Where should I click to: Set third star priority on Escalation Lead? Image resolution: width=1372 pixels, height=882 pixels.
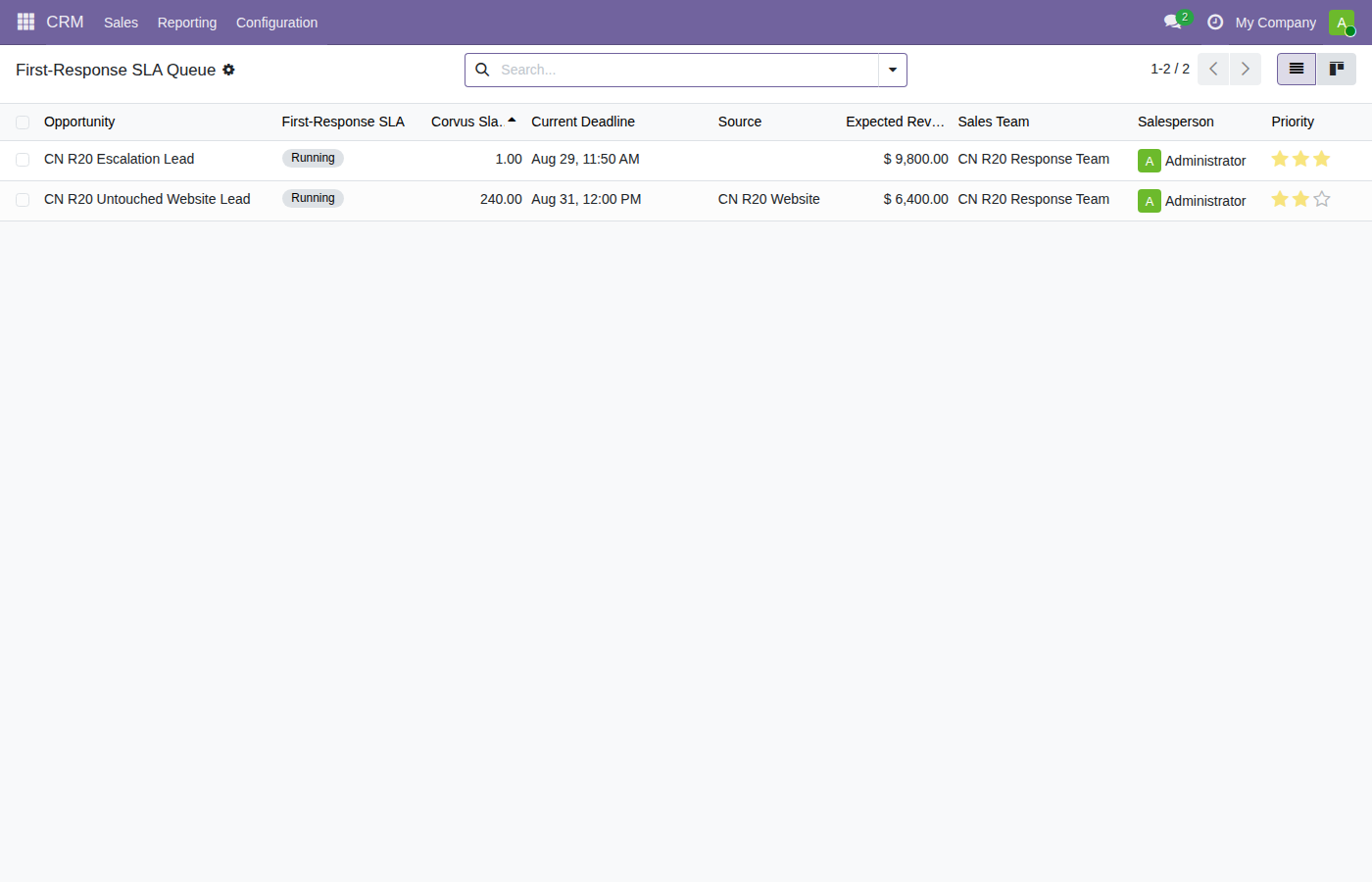[x=1321, y=159]
